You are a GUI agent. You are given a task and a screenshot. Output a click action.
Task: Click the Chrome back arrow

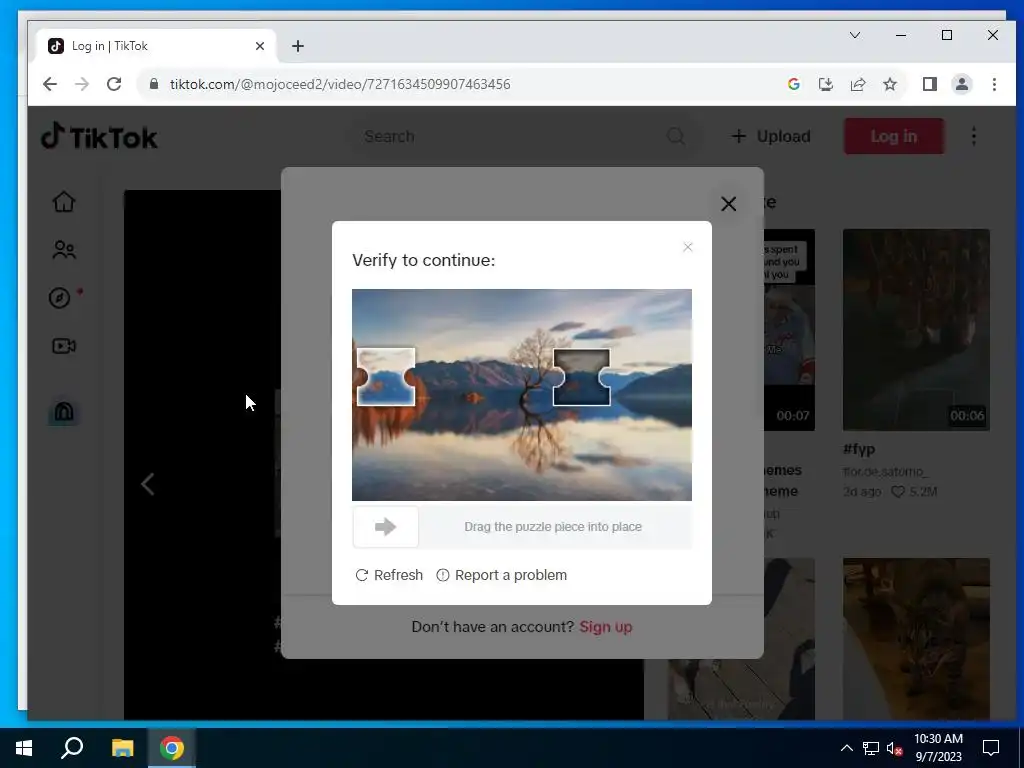point(50,84)
